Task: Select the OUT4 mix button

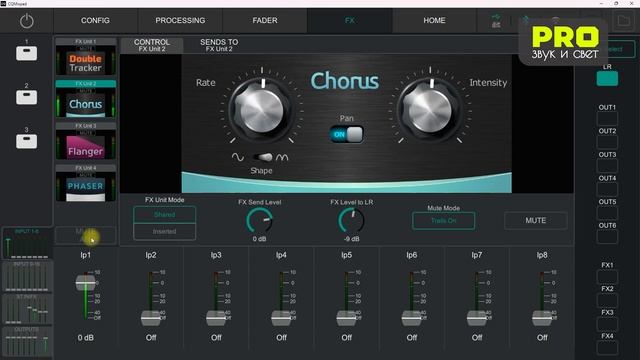Action: click(x=607, y=190)
